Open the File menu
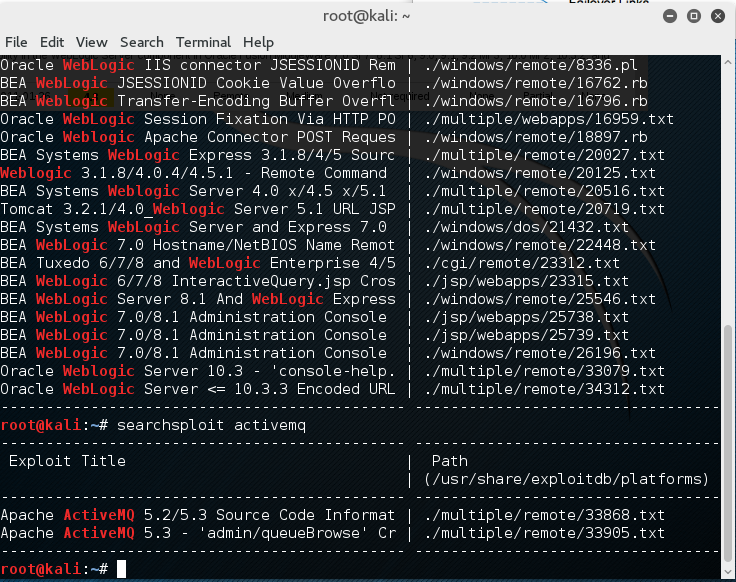 (x=16, y=42)
